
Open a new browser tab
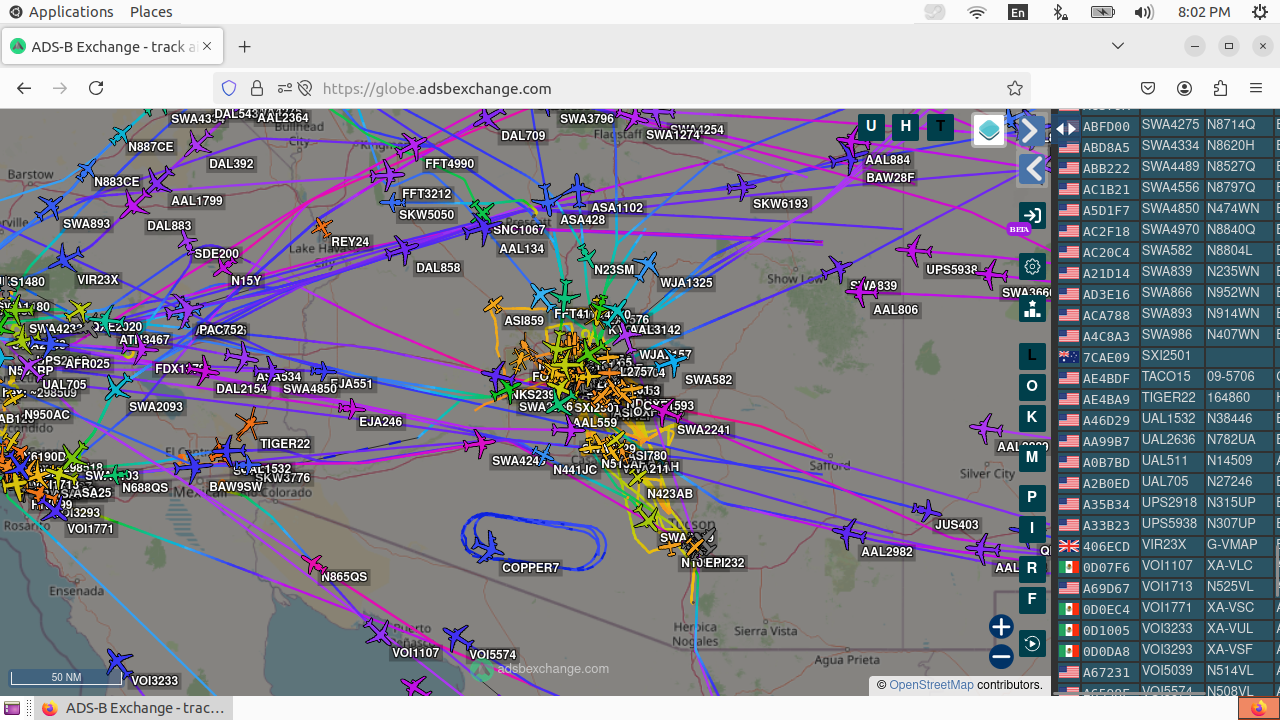coord(244,47)
